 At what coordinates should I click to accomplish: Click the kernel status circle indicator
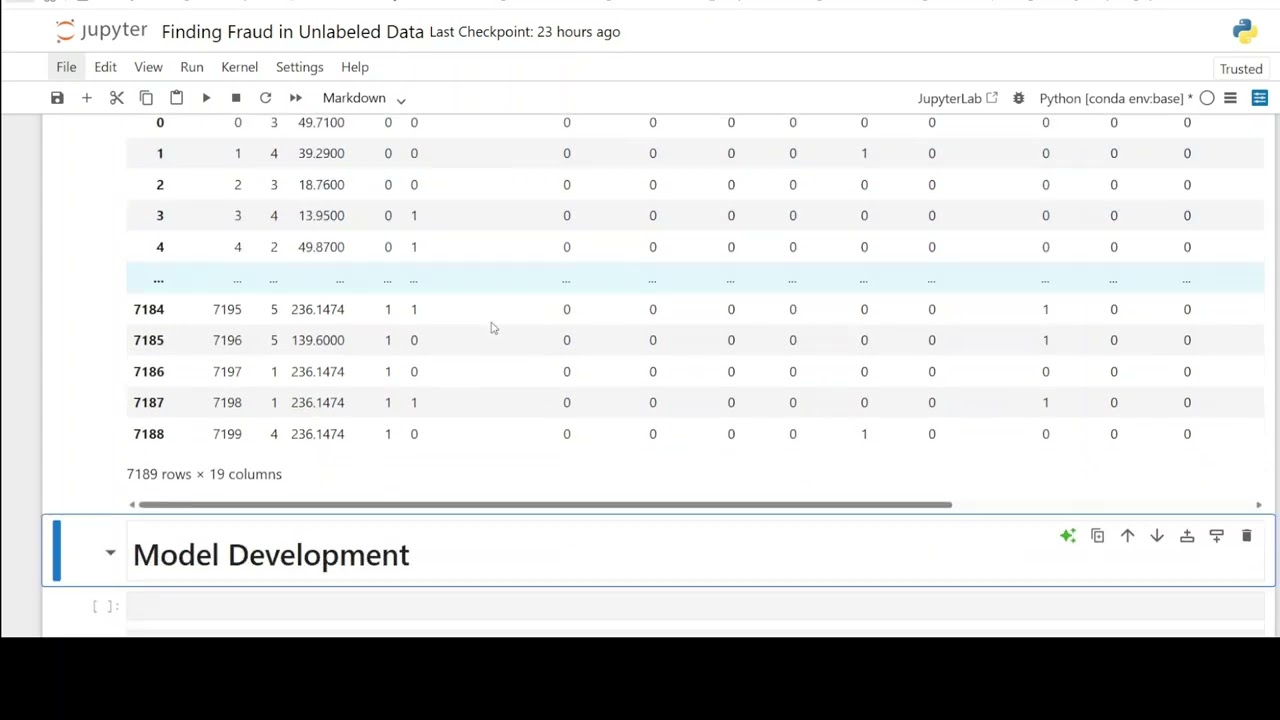point(1207,98)
